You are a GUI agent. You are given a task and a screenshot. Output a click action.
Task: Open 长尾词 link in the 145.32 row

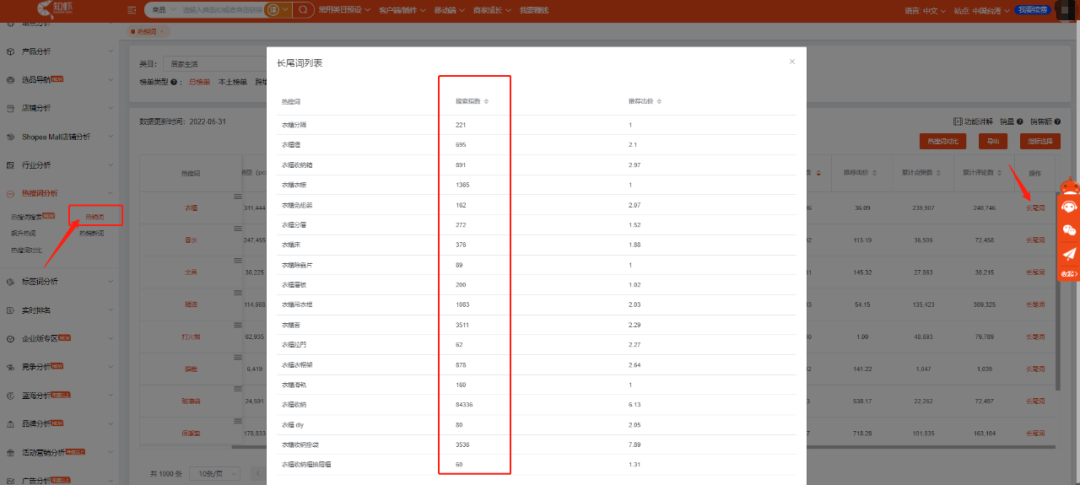tap(1035, 272)
